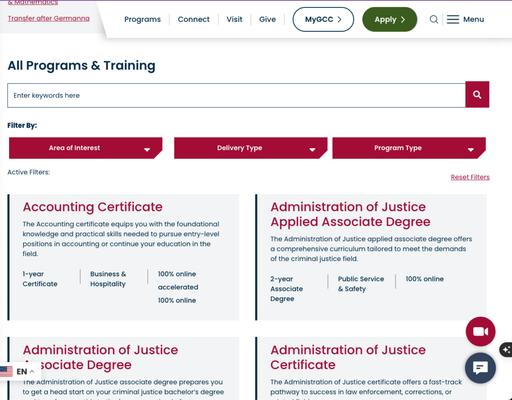
Task: Click the magnifier icon in the header
Action: [434, 19]
